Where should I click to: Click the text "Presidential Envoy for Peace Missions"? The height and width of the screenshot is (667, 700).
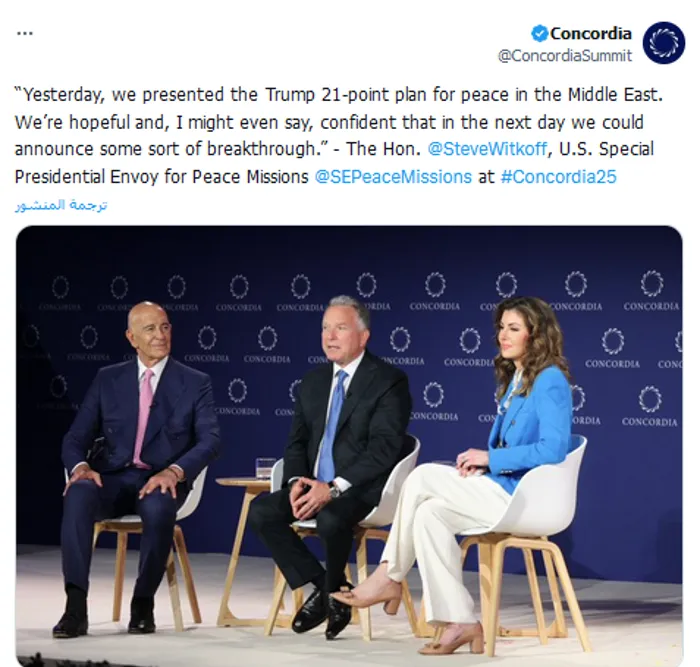162,176
